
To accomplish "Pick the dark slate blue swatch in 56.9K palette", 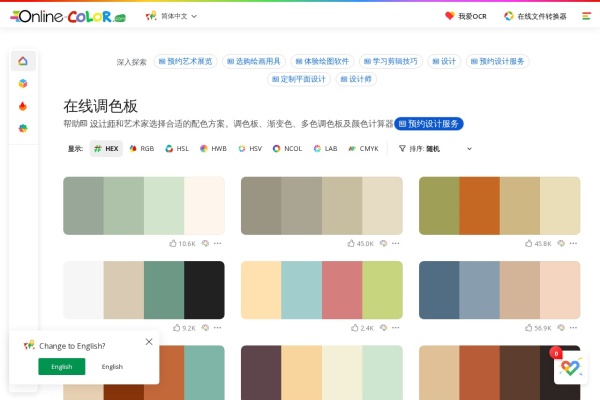I will 439,290.
